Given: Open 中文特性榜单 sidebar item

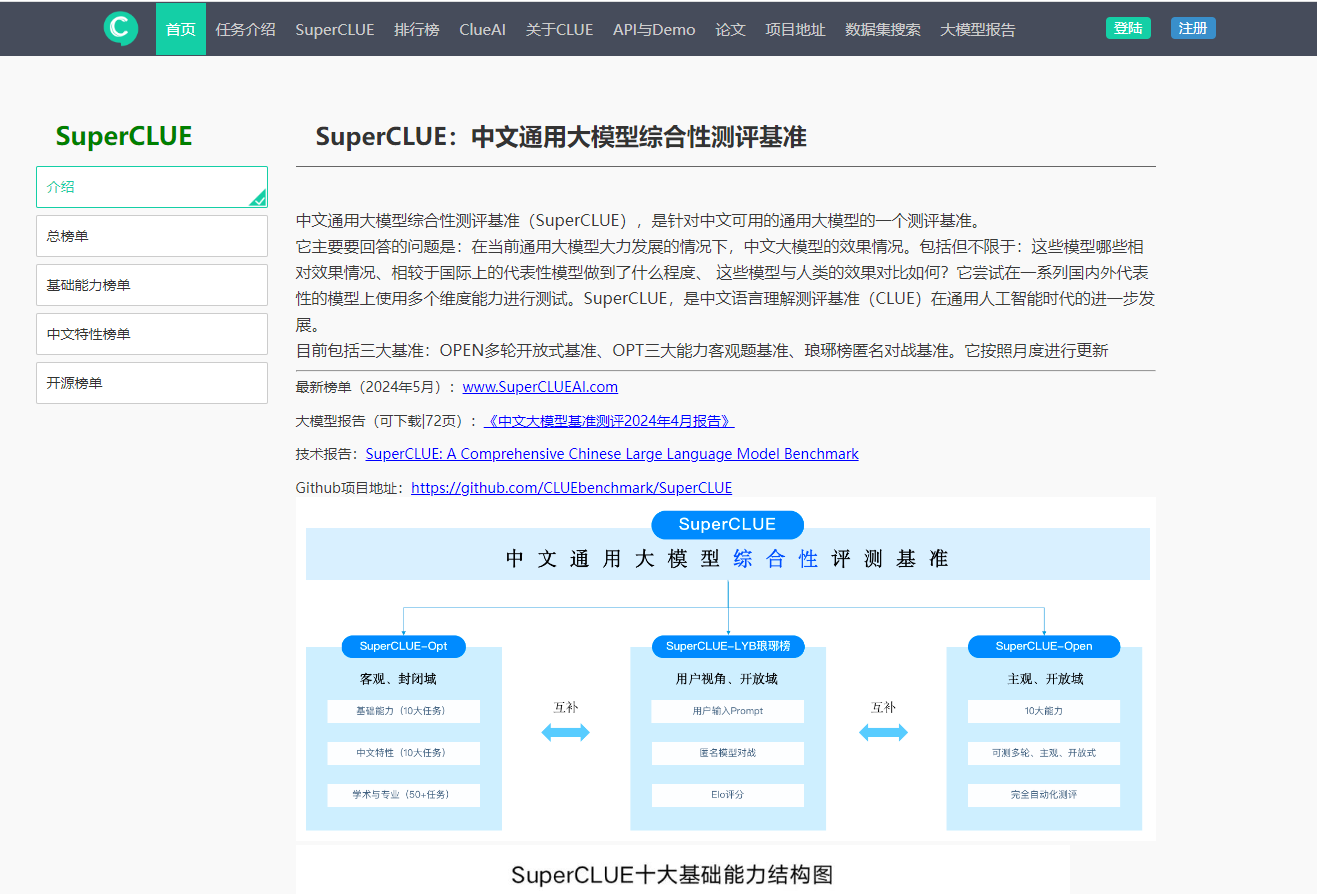Looking at the screenshot, I should (x=152, y=334).
